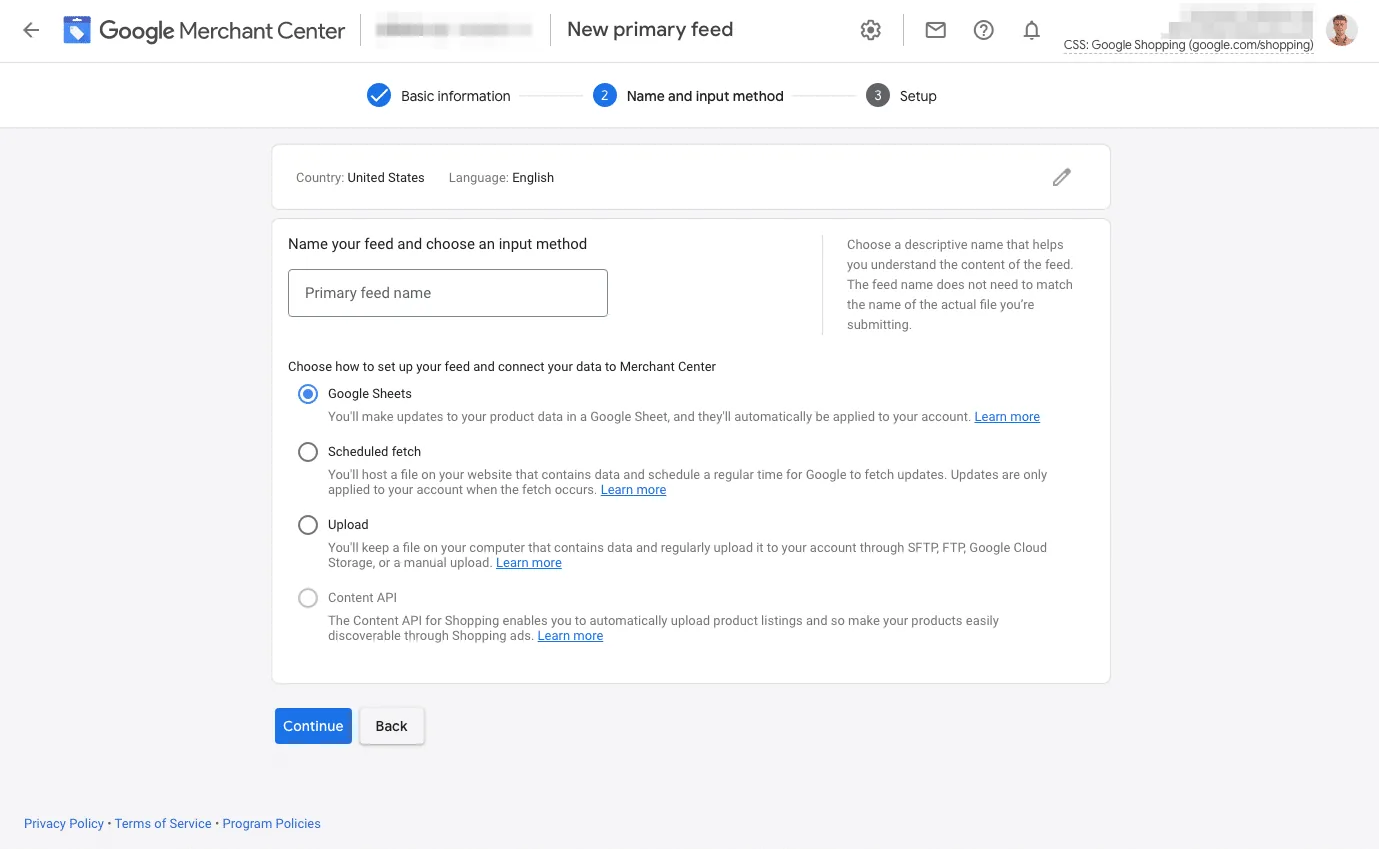Image resolution: width=1379 pixels, height=849 pixels.
Task: Open Learn more about Scheduled fetch
Action: point(633,490)
